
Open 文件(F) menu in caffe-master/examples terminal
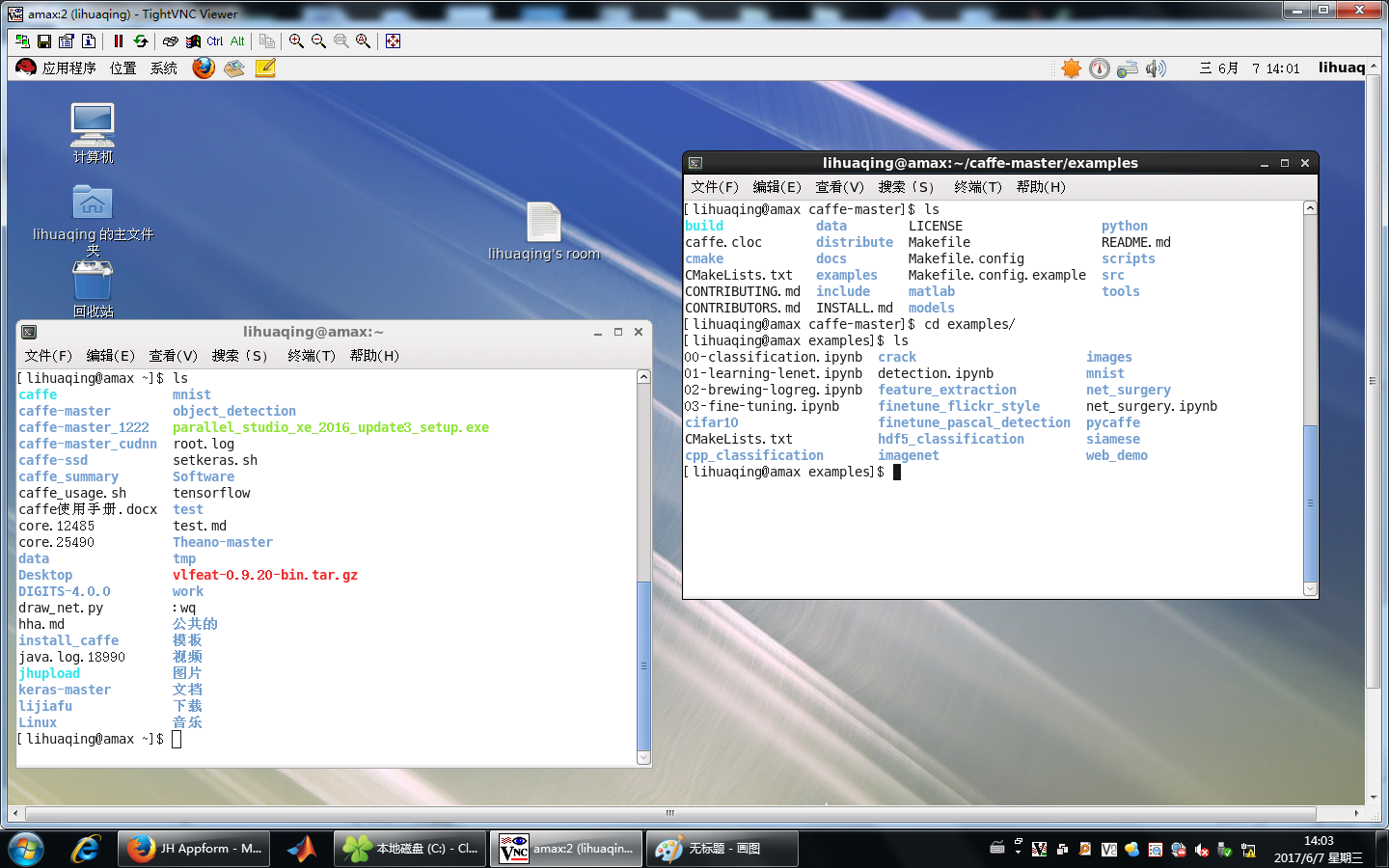coord(715,187)
